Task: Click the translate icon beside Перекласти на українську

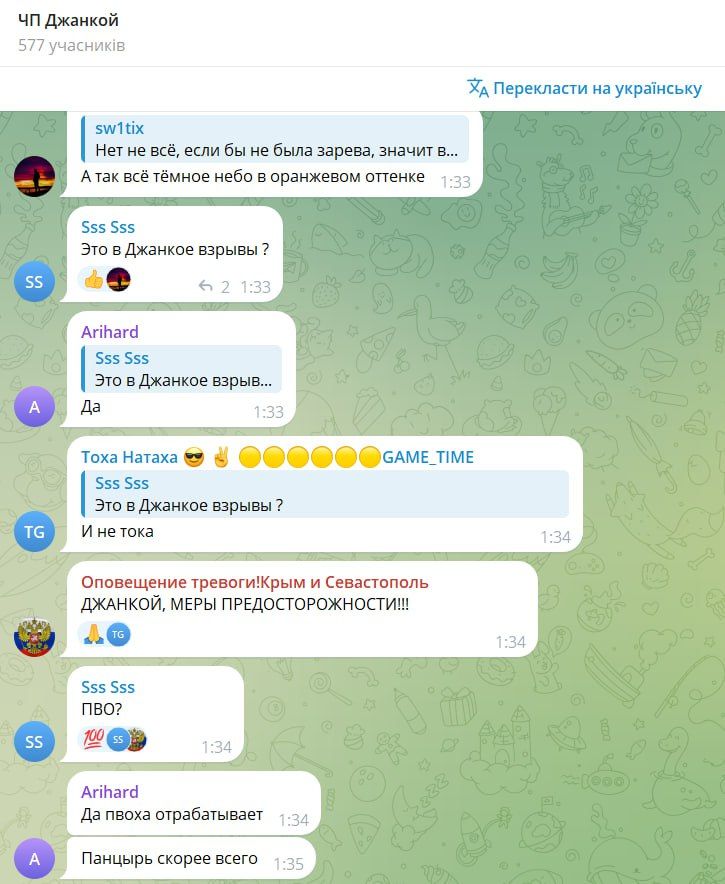Action: click(x=478, y=88)
